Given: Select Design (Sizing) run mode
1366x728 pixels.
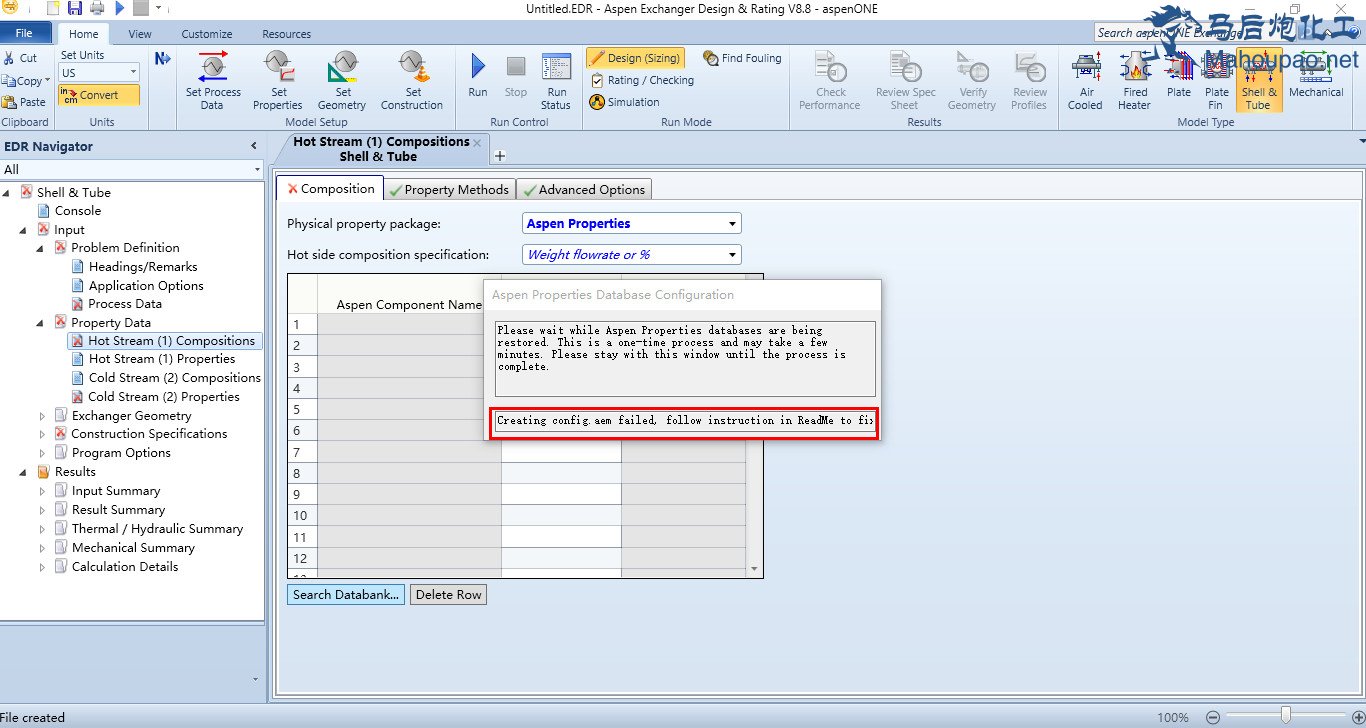Looking at the screenshot, I should [x=635, y=58].
